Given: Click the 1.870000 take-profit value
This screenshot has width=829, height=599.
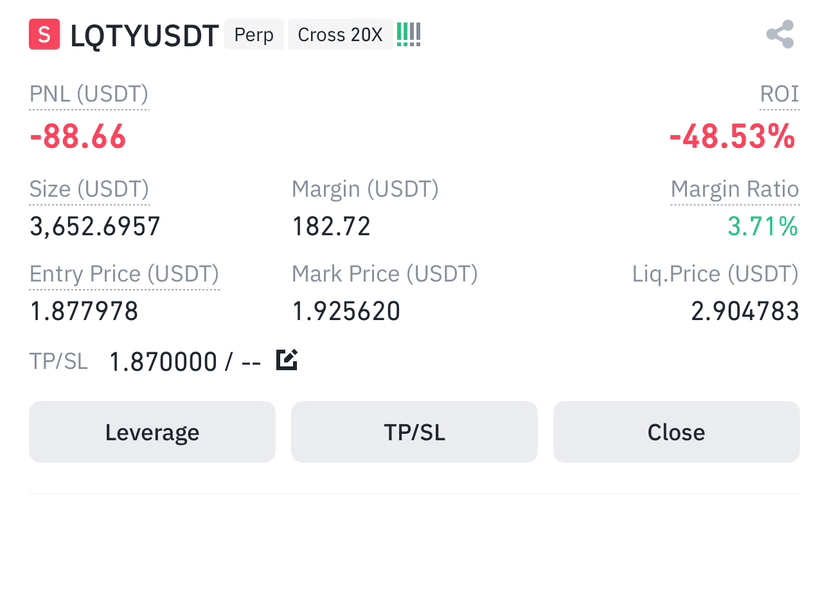Looking at the screenshot, I should tap(163, 362).
